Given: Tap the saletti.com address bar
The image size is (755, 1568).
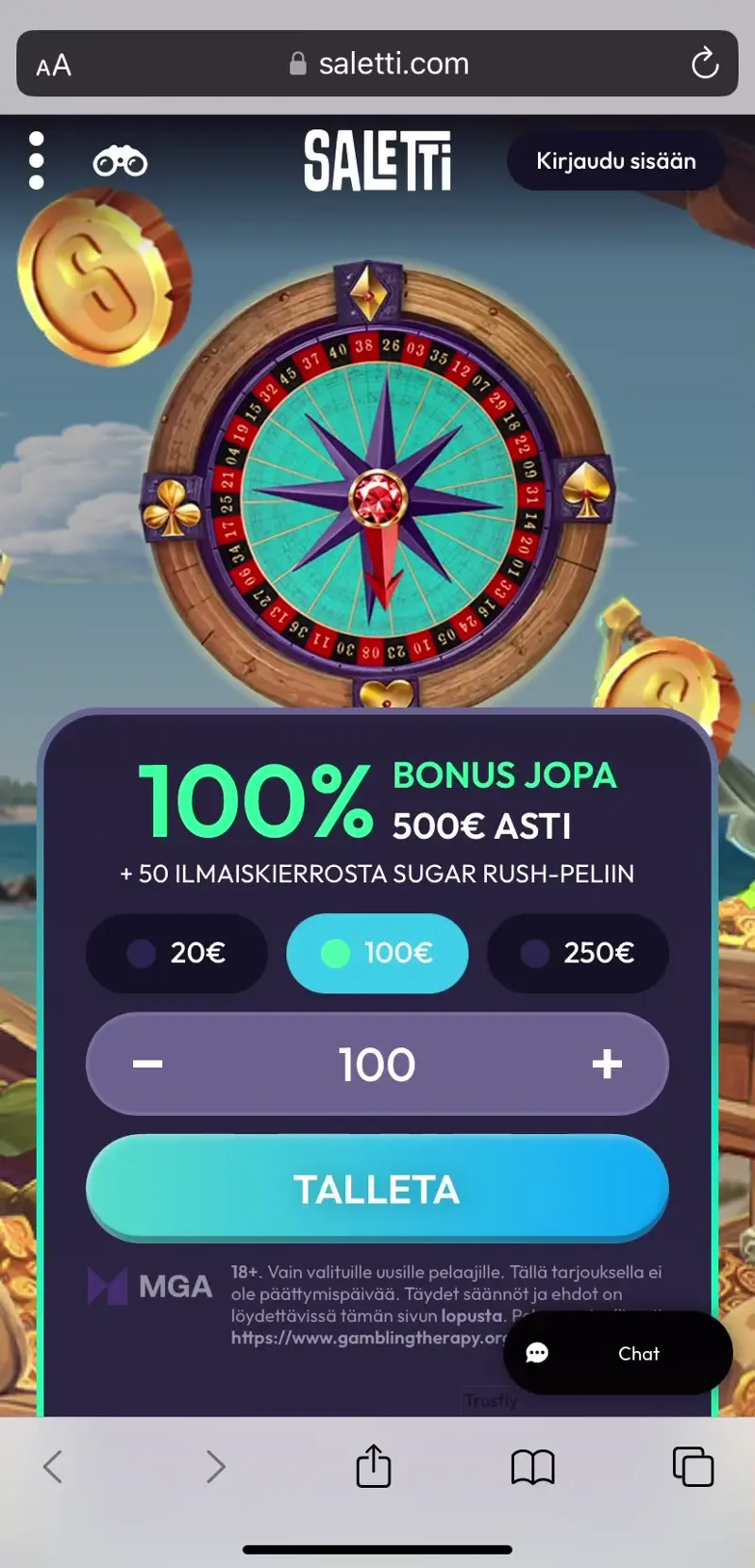Looking at the screenshot, I should tap(377, 63).
